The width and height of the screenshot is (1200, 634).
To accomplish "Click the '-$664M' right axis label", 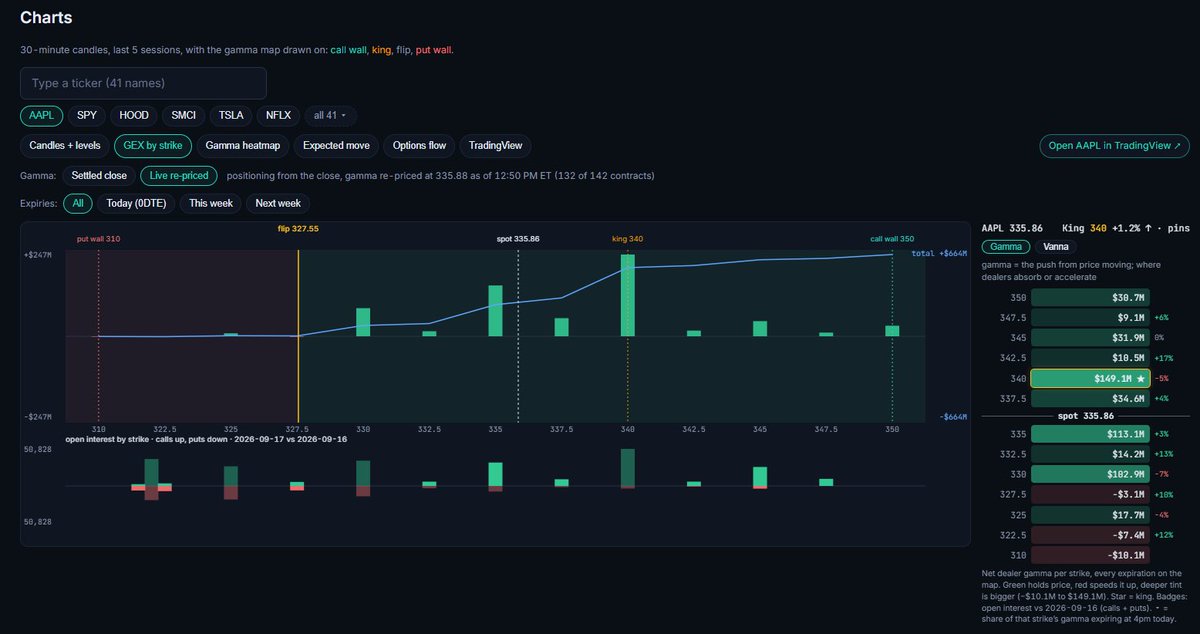I will click(x=953, y=417).
